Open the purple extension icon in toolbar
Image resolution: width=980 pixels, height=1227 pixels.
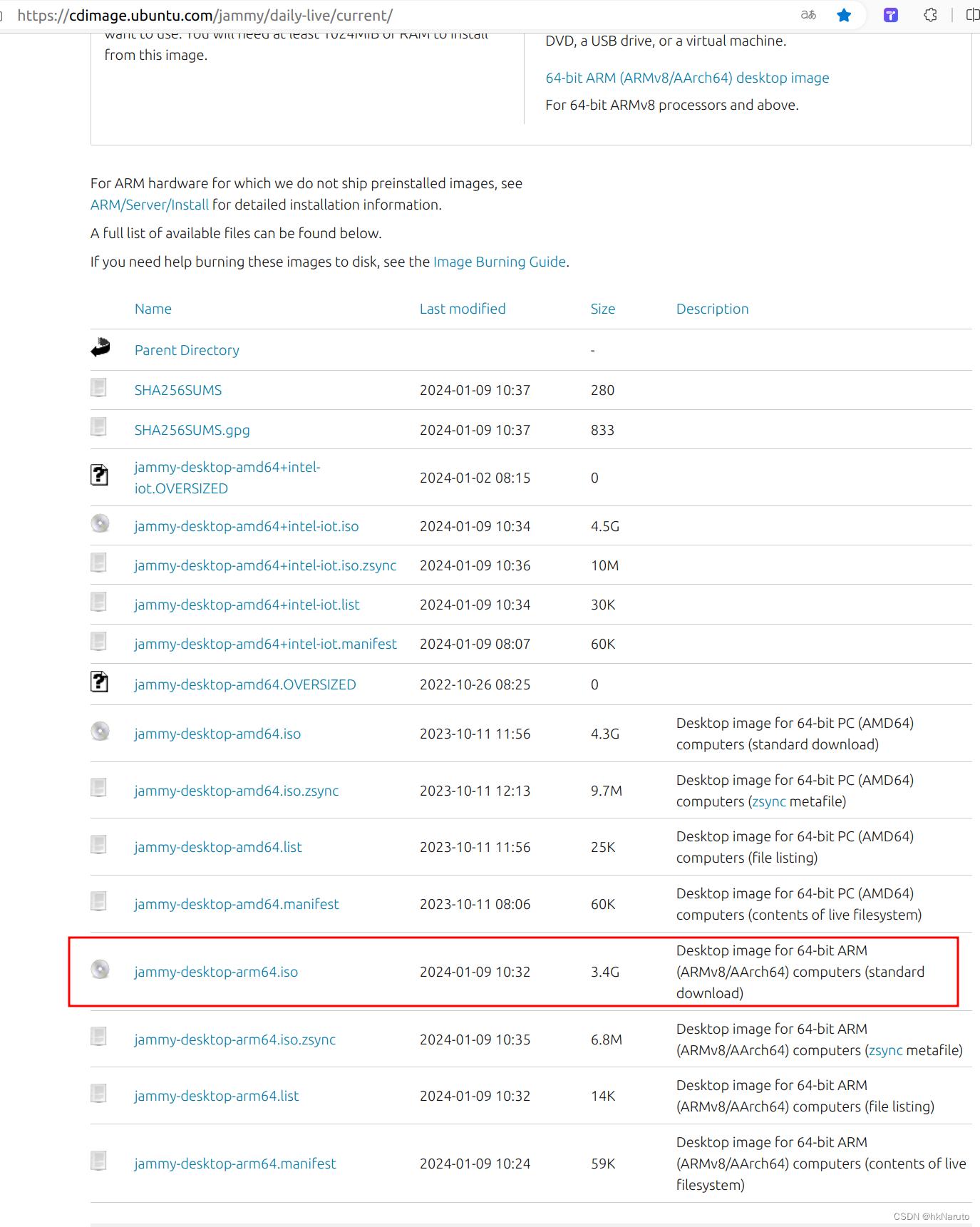(x=891, y=15)
